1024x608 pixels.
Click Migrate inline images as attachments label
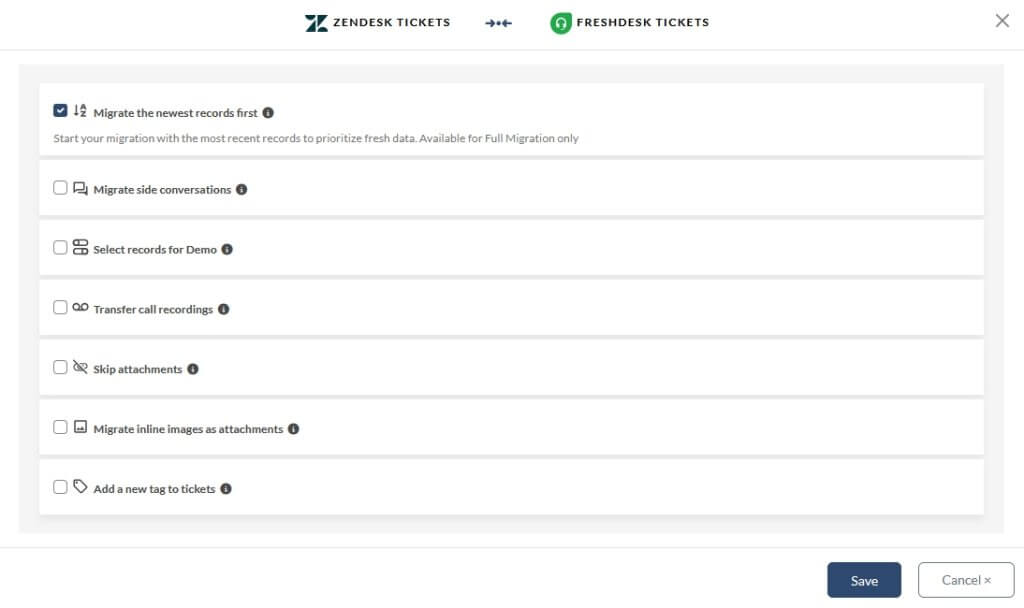point(188,429)
